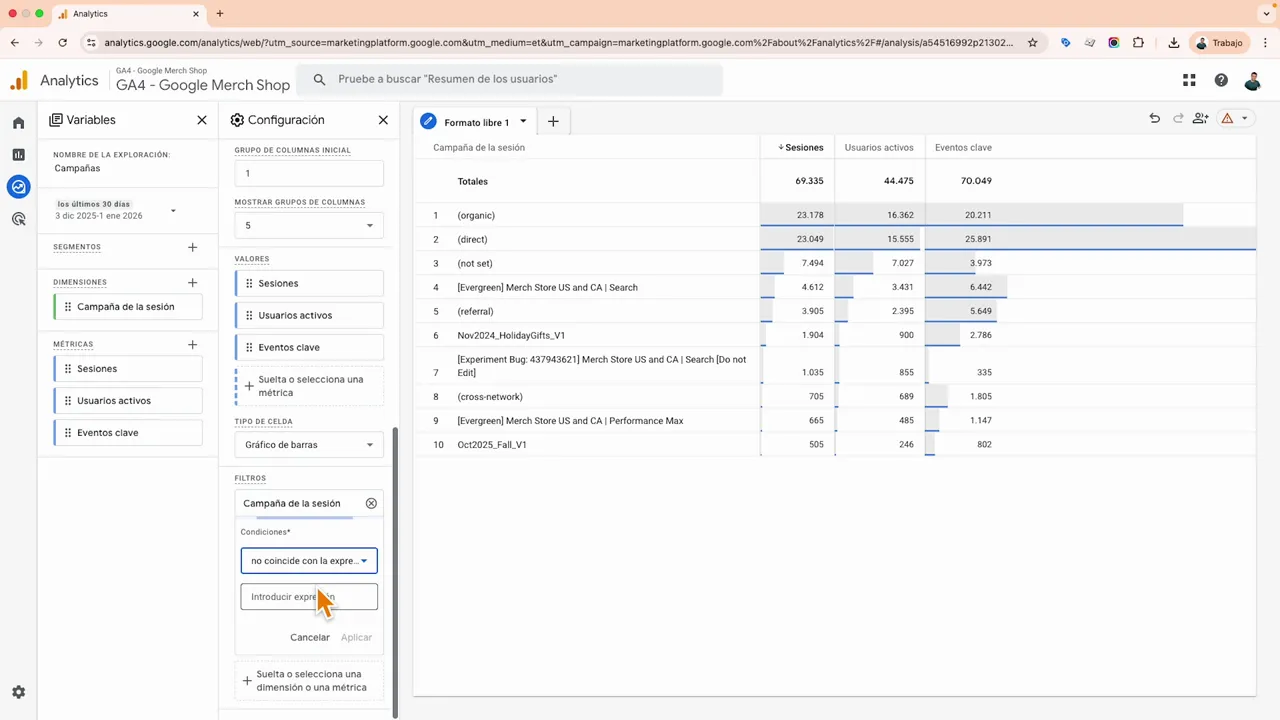Open the Google account avatar
Image resolution: width=1280 pixels, height=720 pixels.
pos(1253,80)
